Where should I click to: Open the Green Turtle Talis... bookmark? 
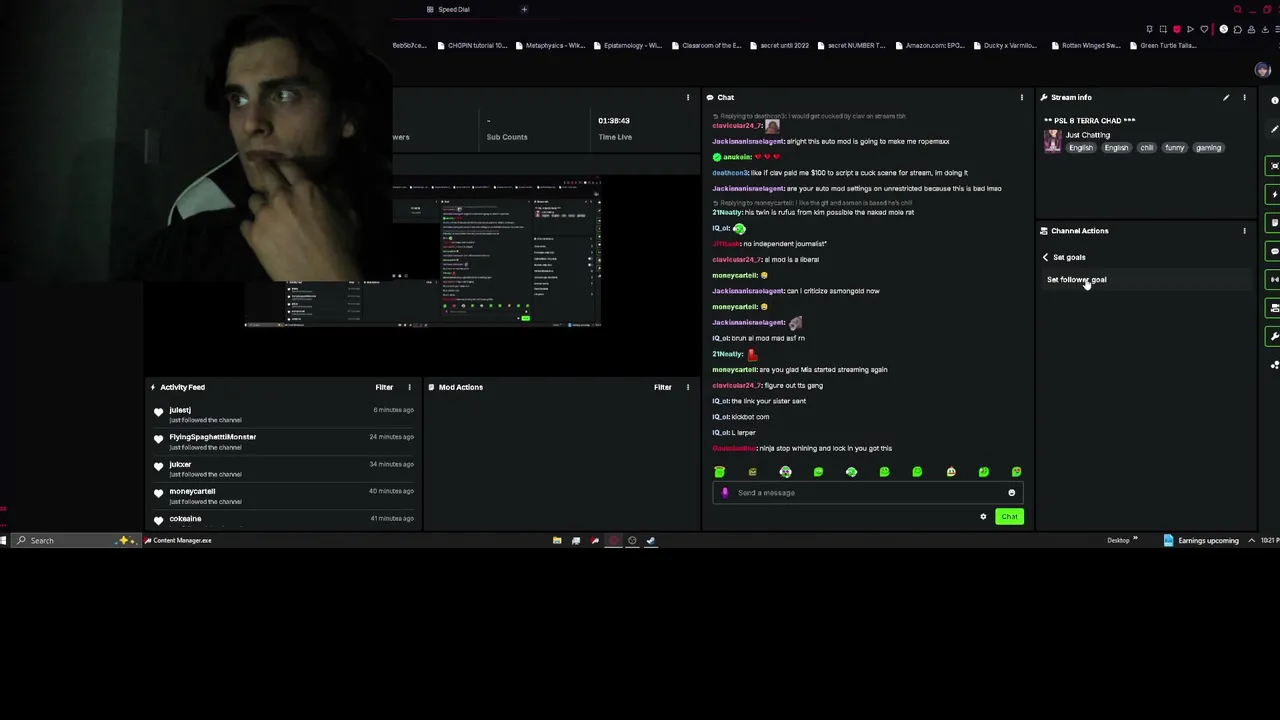click(x=1163, y=45)
